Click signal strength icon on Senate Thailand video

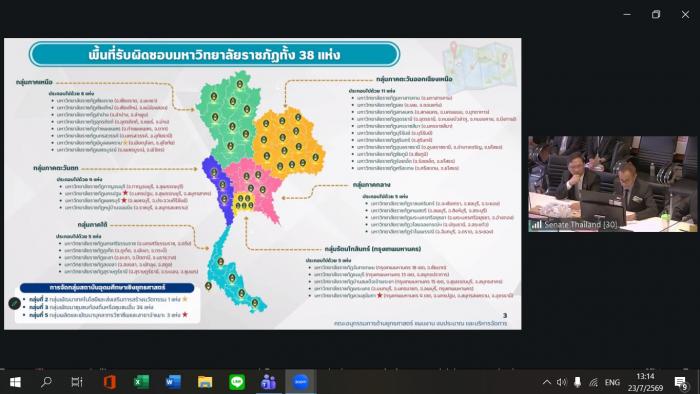[x=536, y=224]
